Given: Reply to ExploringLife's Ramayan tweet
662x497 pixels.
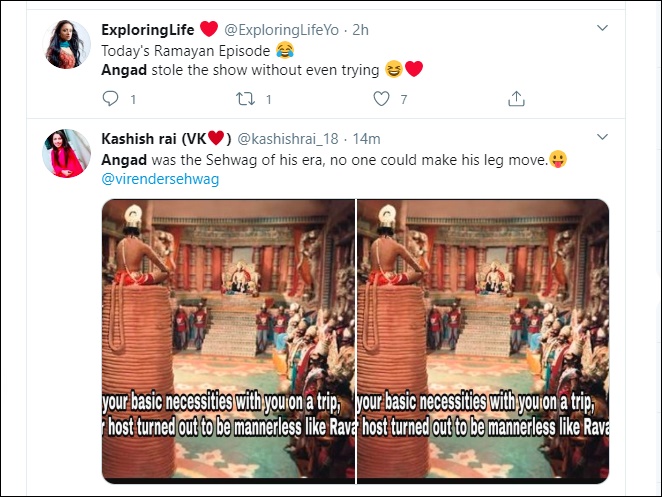Looking at the screenshot, I should tap(111, 98).
